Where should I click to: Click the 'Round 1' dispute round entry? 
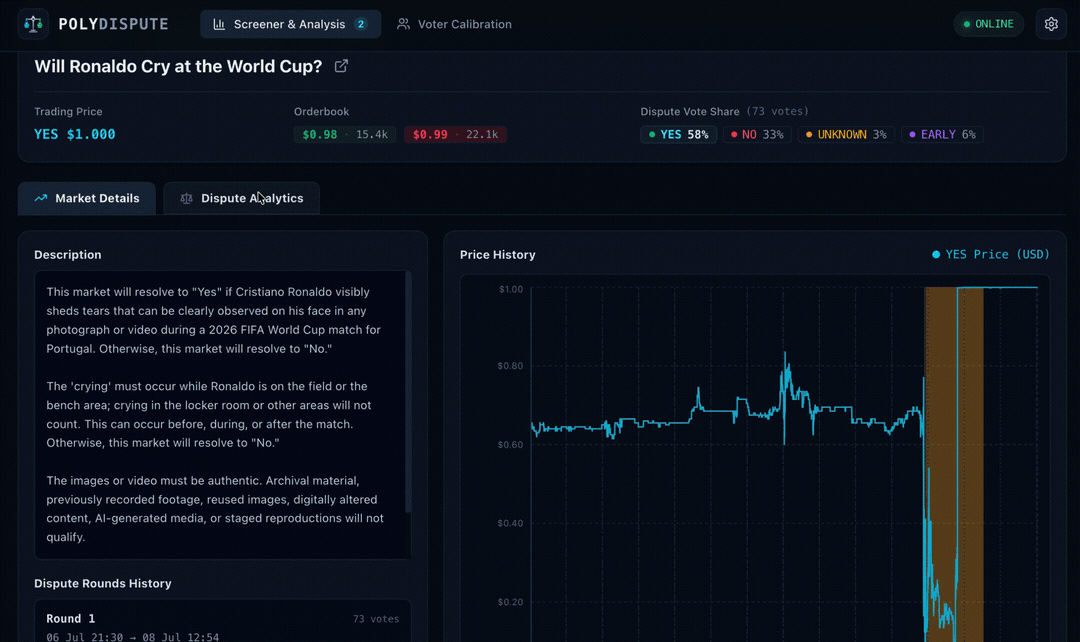222,621
